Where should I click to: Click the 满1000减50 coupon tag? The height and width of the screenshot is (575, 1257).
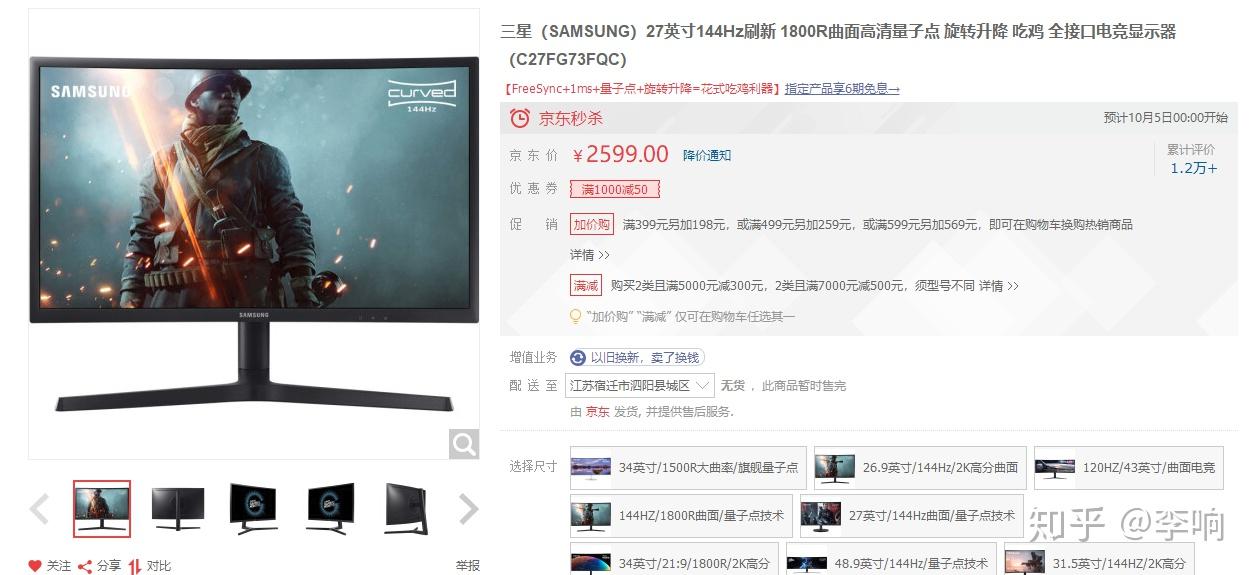tap(615, 189)
